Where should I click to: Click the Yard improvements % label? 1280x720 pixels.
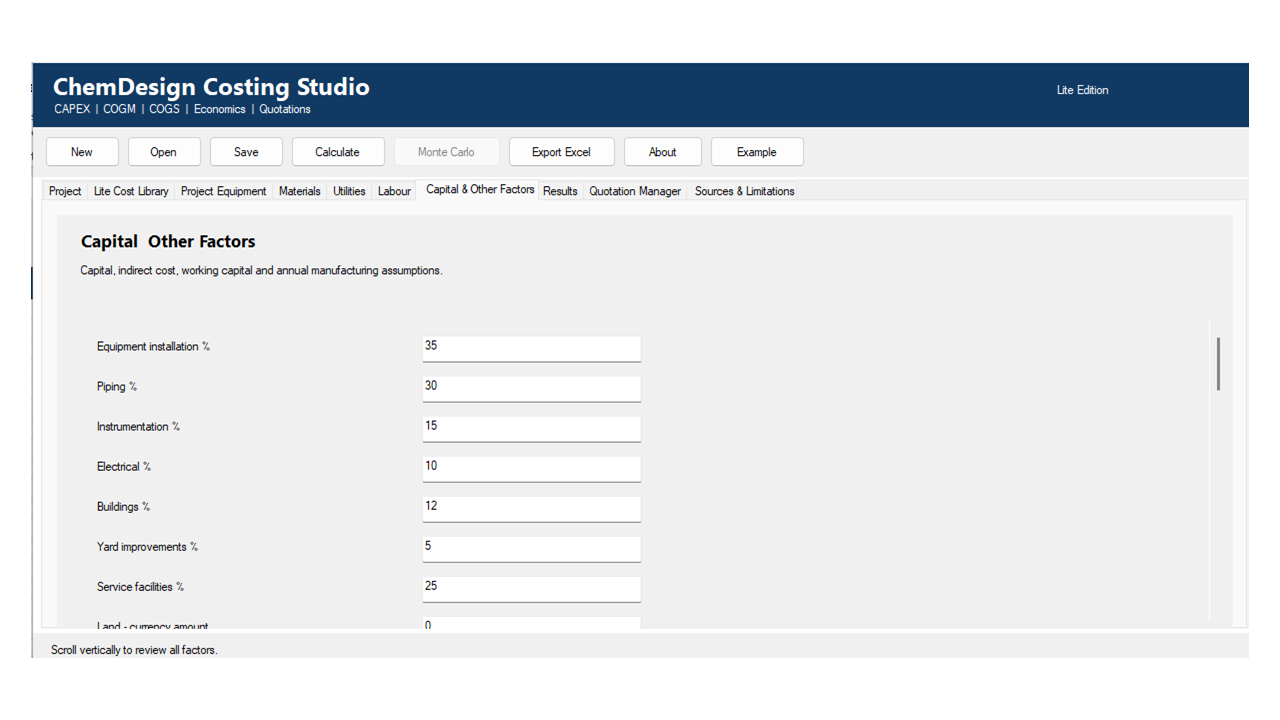[x=147, y=547]
